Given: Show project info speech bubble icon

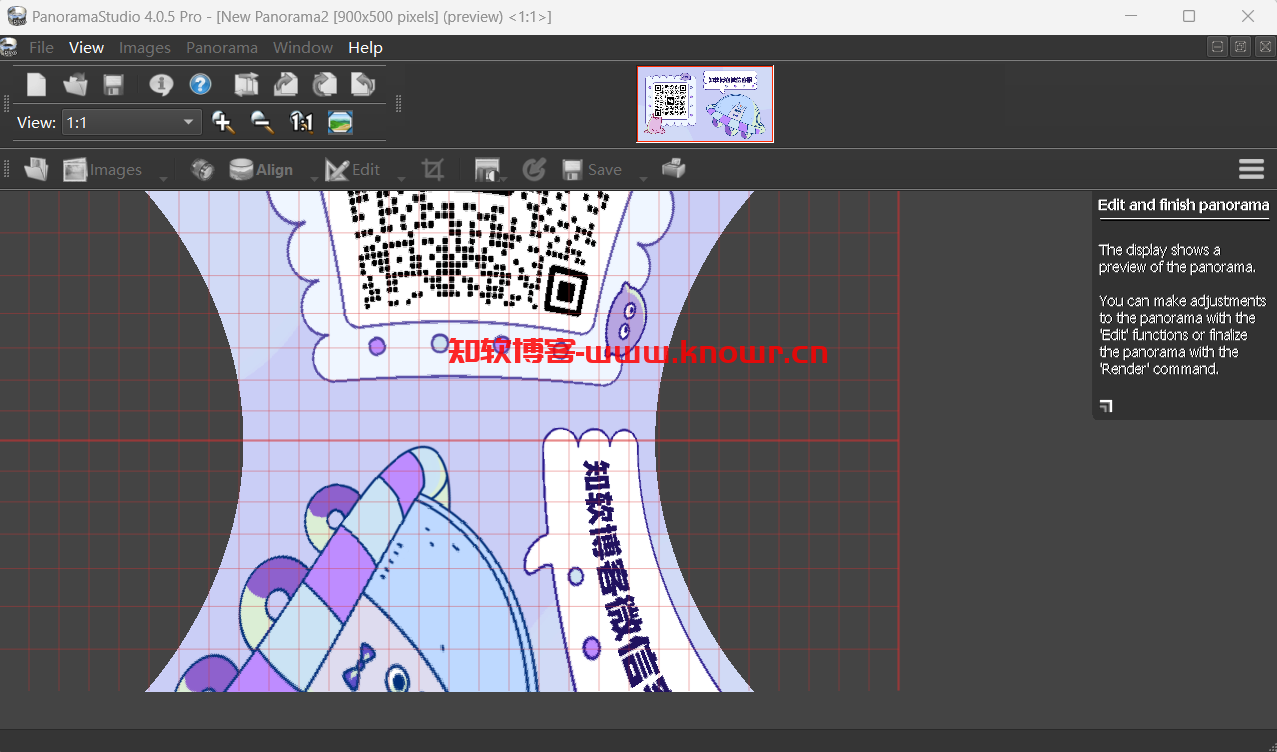Looking at the screenshot, I should pos(161,85).
